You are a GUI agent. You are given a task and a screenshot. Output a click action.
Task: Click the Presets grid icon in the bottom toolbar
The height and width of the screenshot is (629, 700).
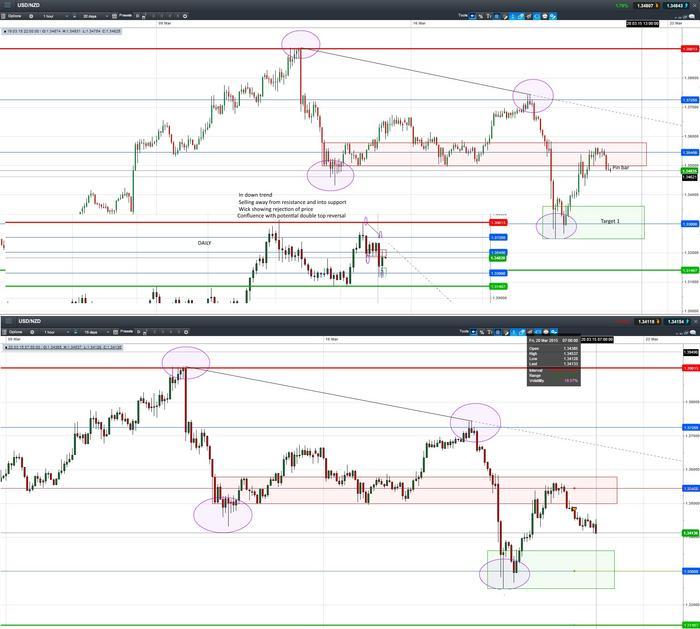pyautogui.click(x=115, y=332)
